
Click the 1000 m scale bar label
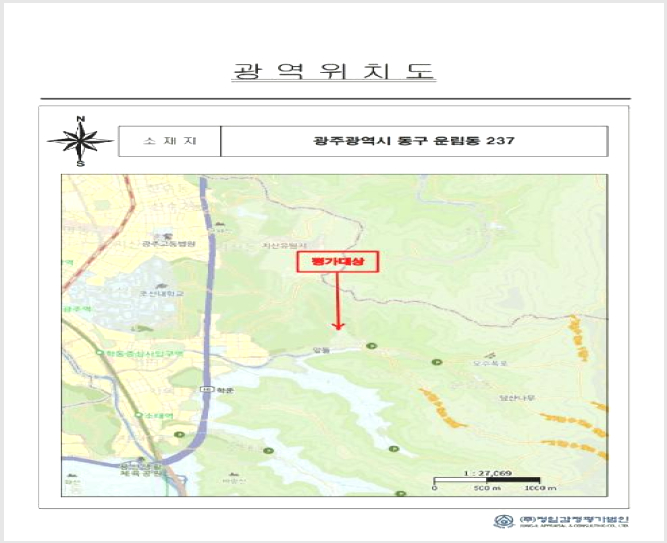[x=540, y=488]
